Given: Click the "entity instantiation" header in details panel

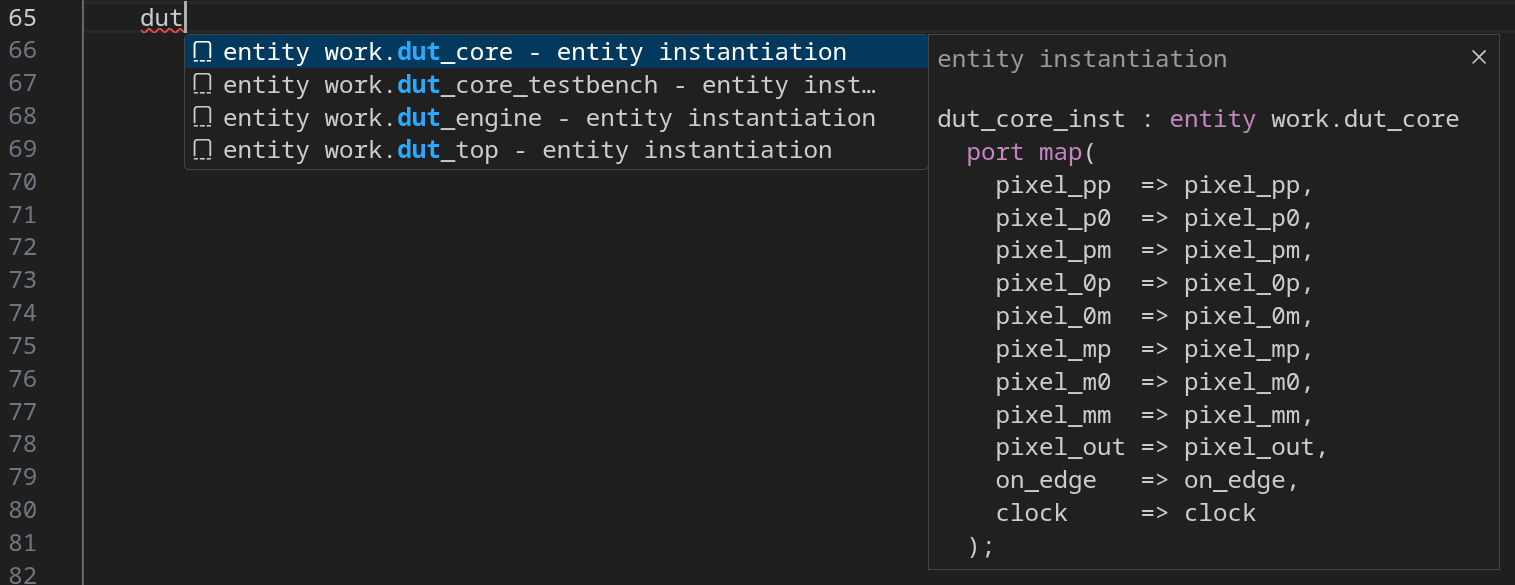Looking at the screenshot, I should 1081,59.
